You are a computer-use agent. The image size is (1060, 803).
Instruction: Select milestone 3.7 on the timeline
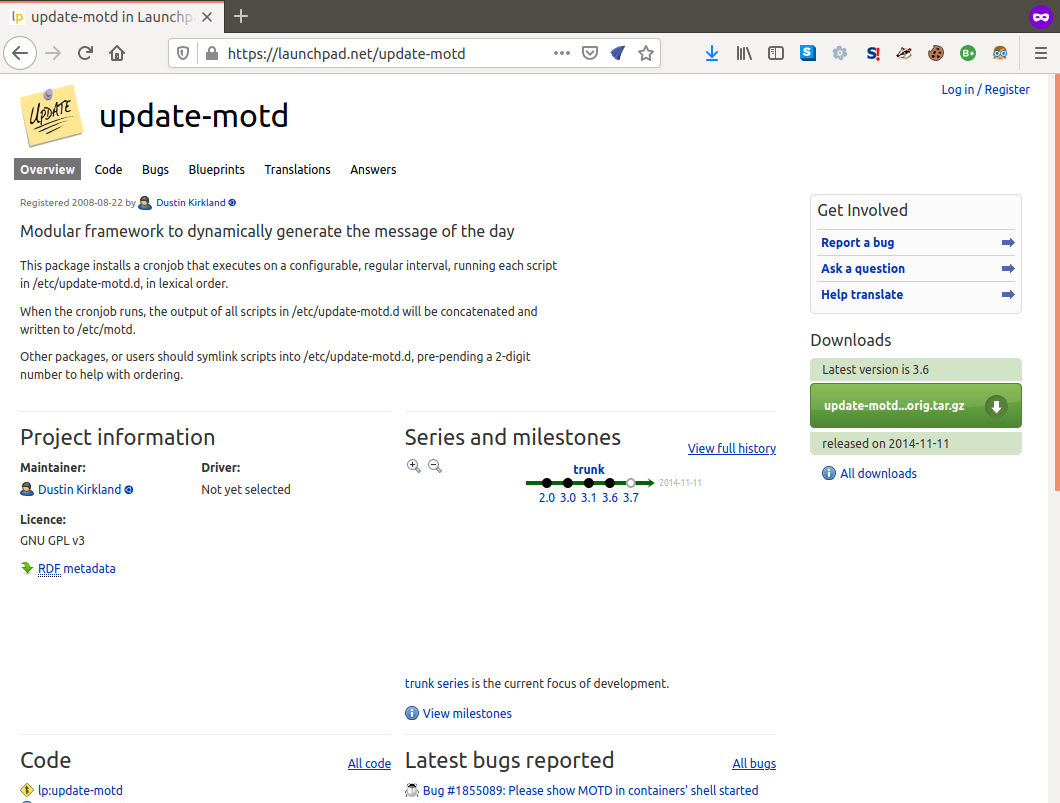(631, 497)
